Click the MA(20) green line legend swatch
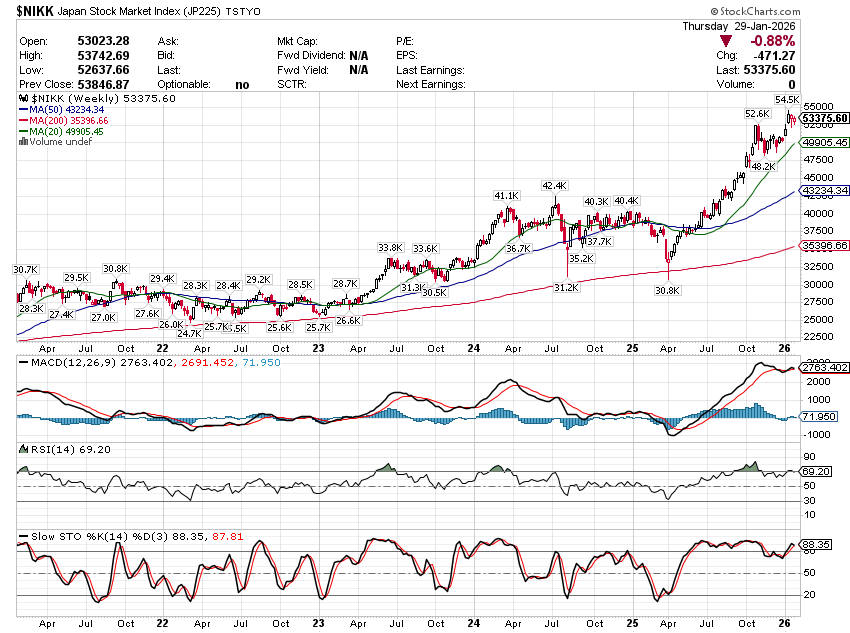850x633 pixels. click(23, 131)
